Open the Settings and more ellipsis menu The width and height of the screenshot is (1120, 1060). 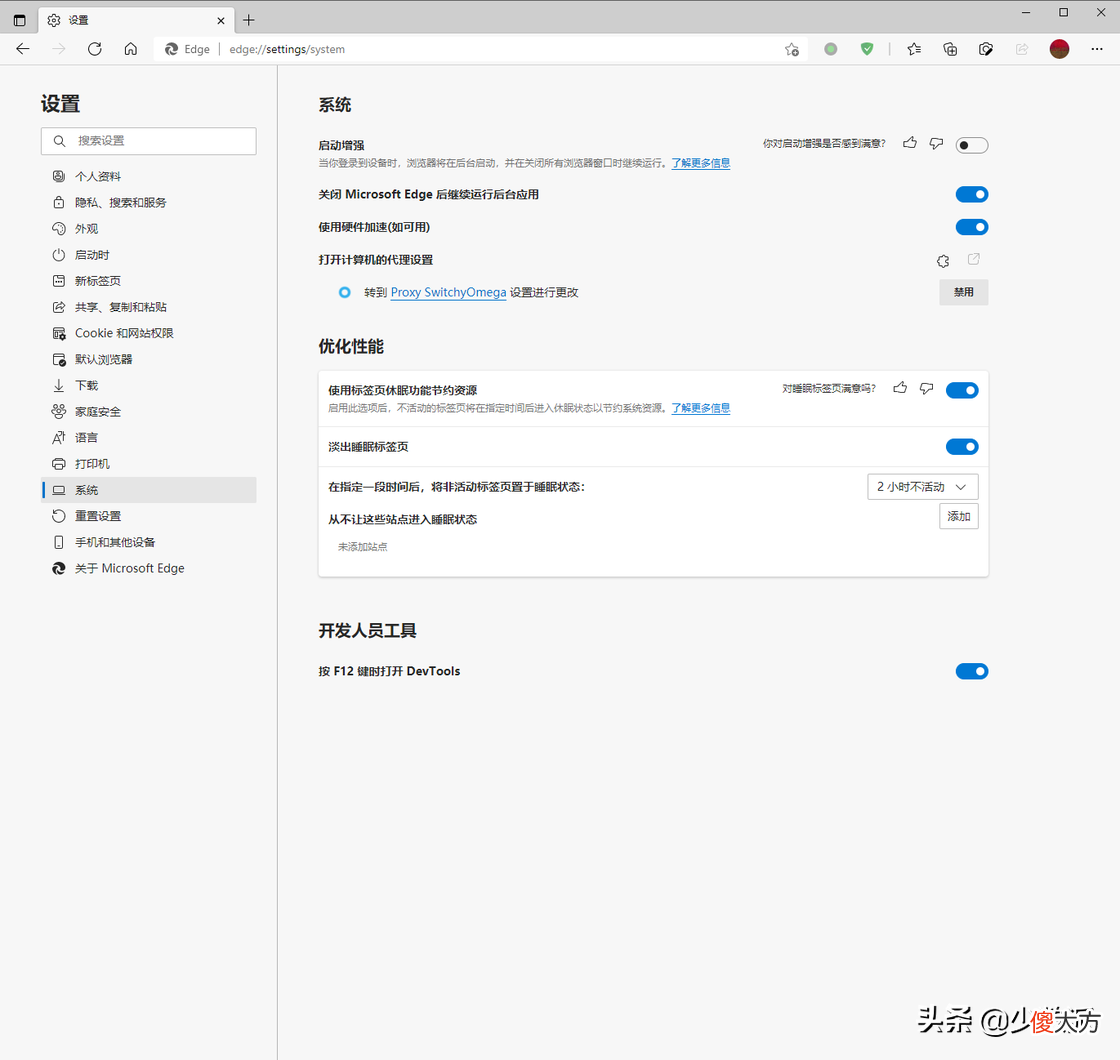tap(1096, 49)
